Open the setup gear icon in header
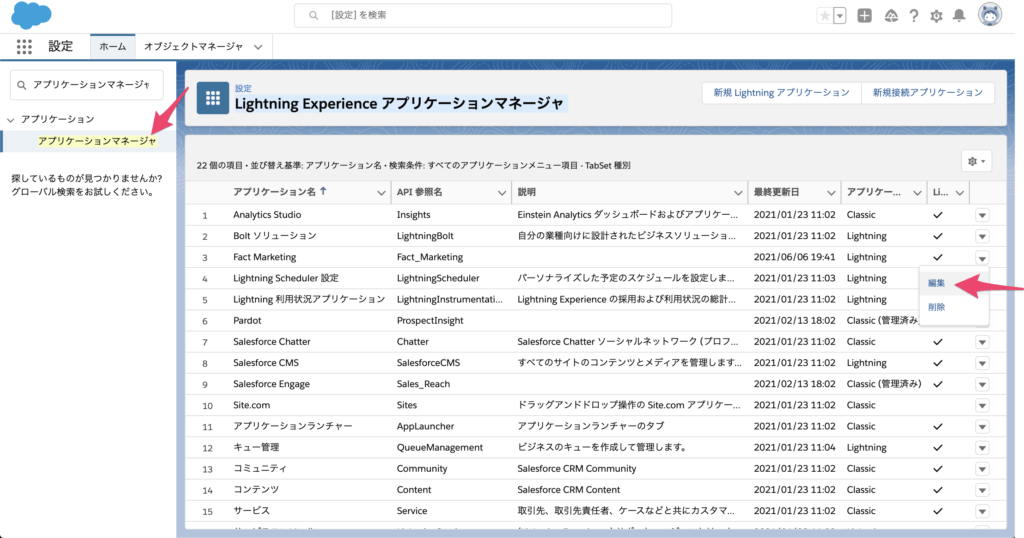 pyautogui.click(x=936, y=16)
